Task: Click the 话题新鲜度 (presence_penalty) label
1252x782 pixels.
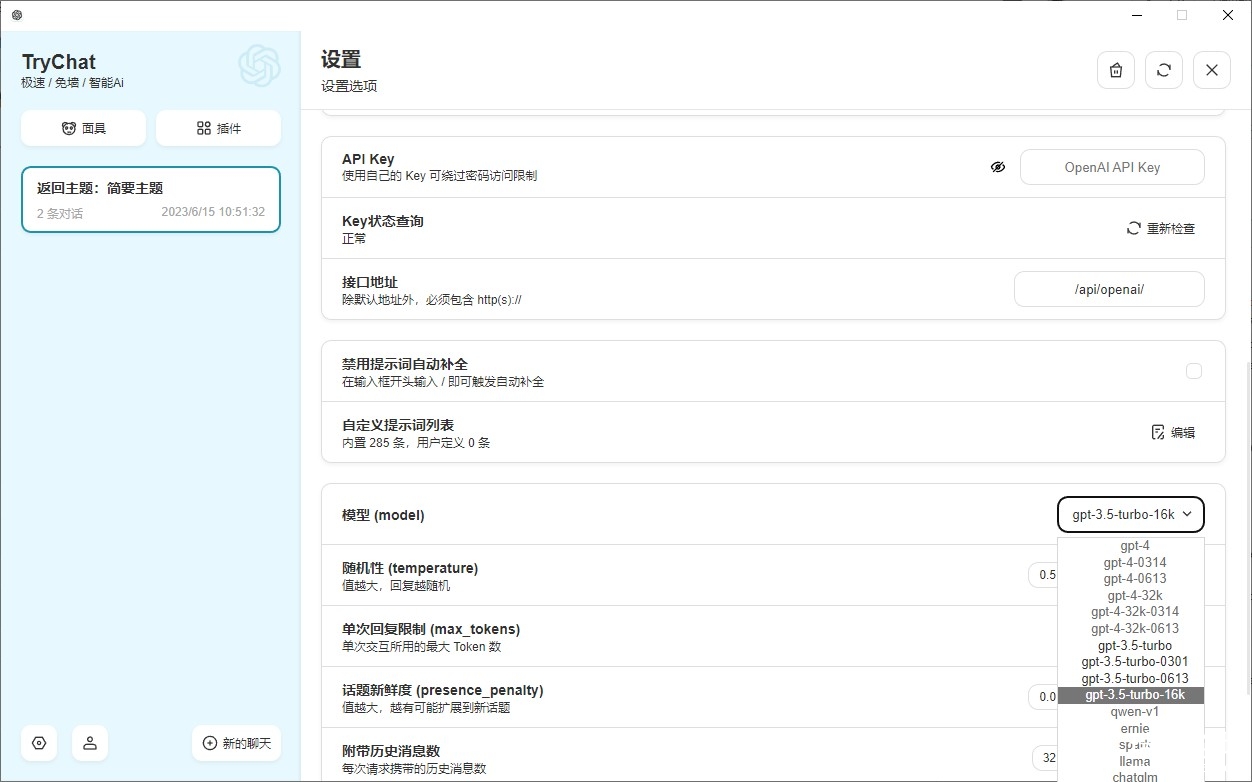Action: pos(442,690)
